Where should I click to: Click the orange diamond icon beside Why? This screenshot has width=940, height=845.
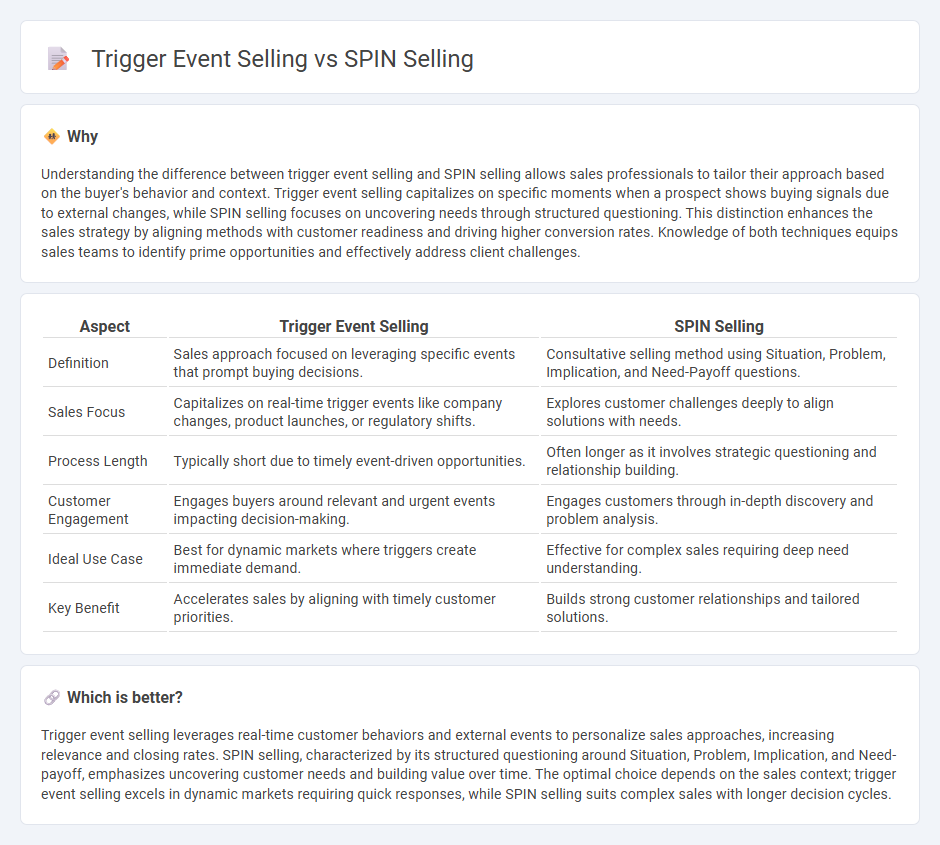[x=52, y=137]
